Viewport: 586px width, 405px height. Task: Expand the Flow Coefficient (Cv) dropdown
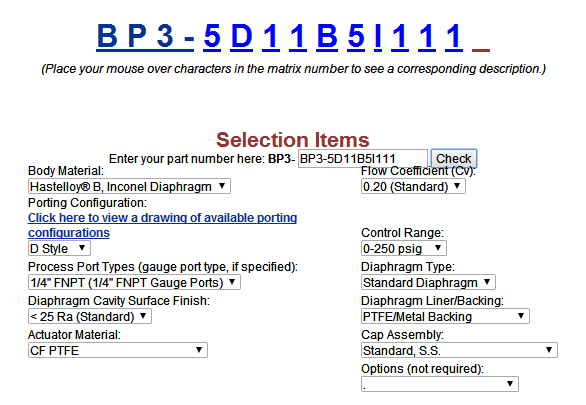413,186
